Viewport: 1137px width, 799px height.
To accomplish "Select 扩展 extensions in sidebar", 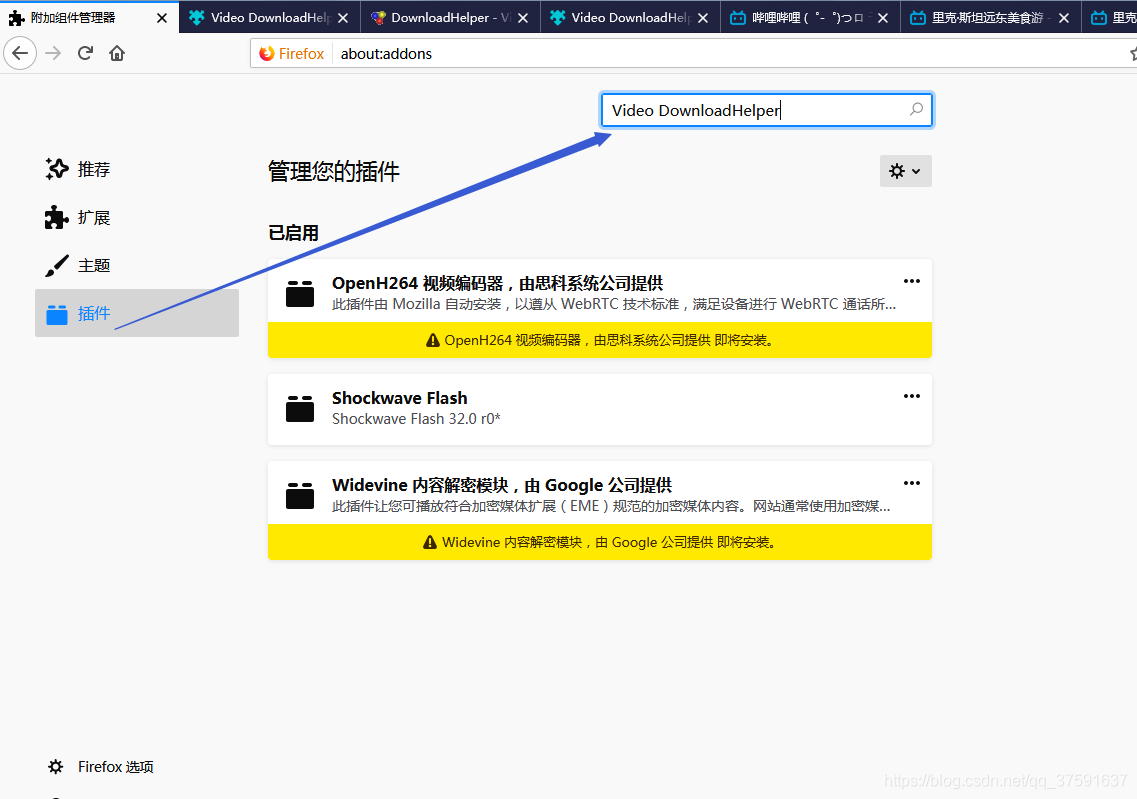I will pos(136,218).
